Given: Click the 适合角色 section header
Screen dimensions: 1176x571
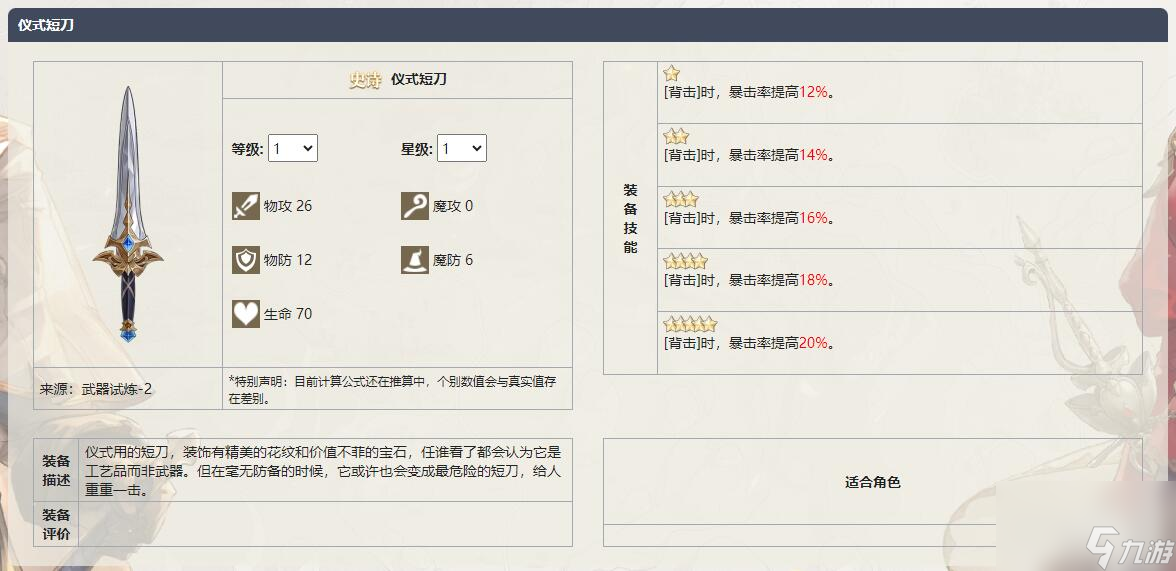Looking at the screenshot, I should pos(872,482).
